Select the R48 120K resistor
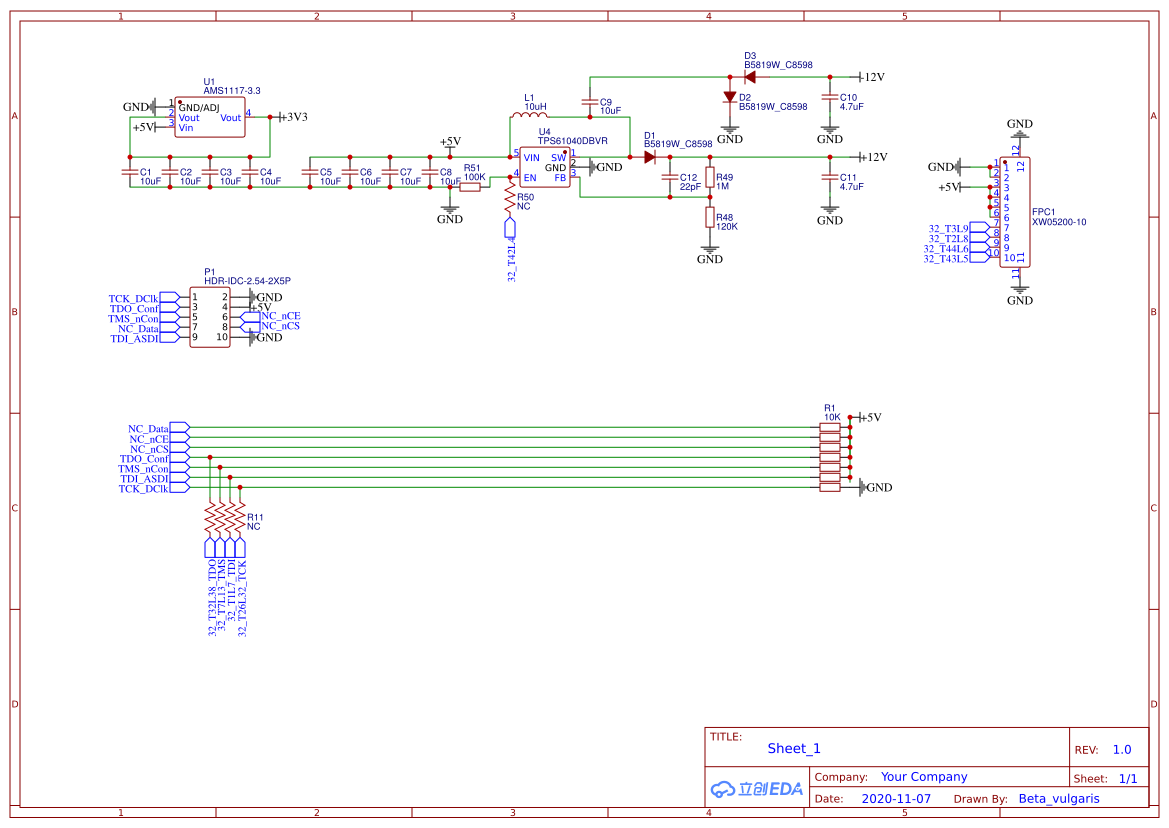This screenshot has height=828, width=1169. (x=710, y=218)
